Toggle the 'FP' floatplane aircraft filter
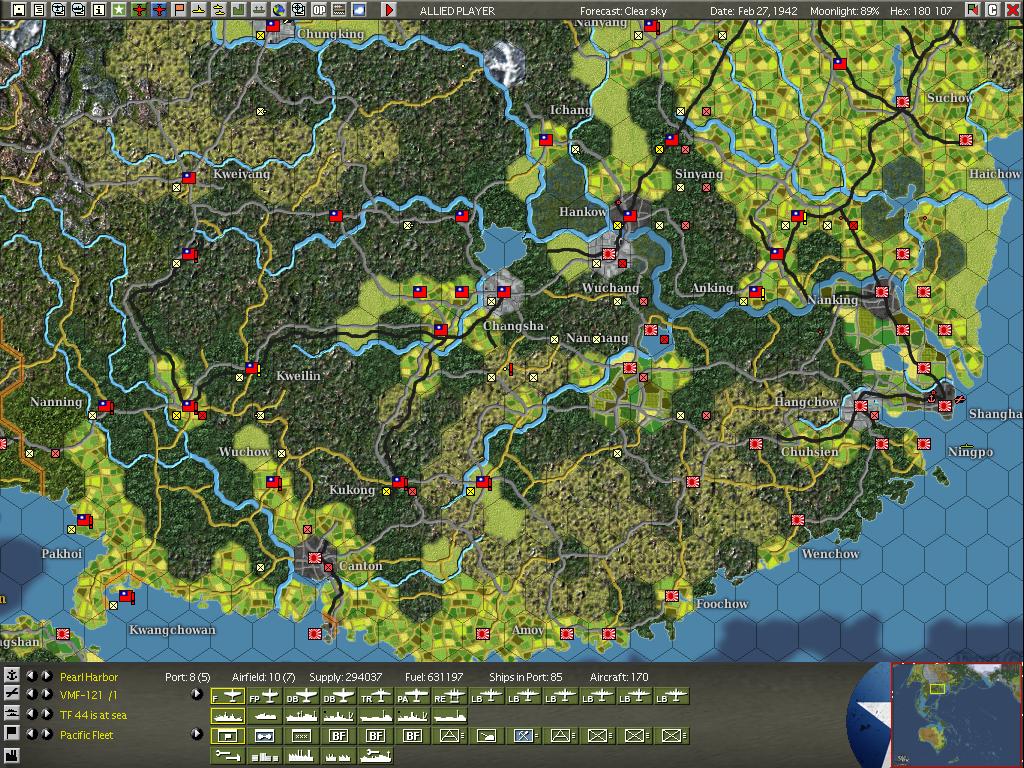Screen dimensions: 1024x768 point(264,696)
